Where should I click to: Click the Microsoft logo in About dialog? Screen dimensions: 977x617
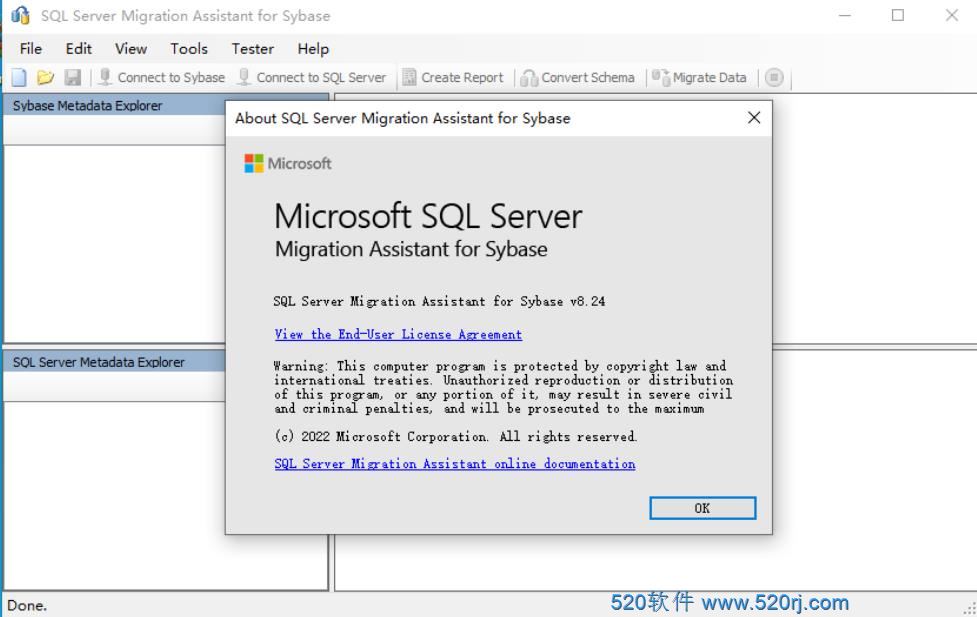click(288, 163)
